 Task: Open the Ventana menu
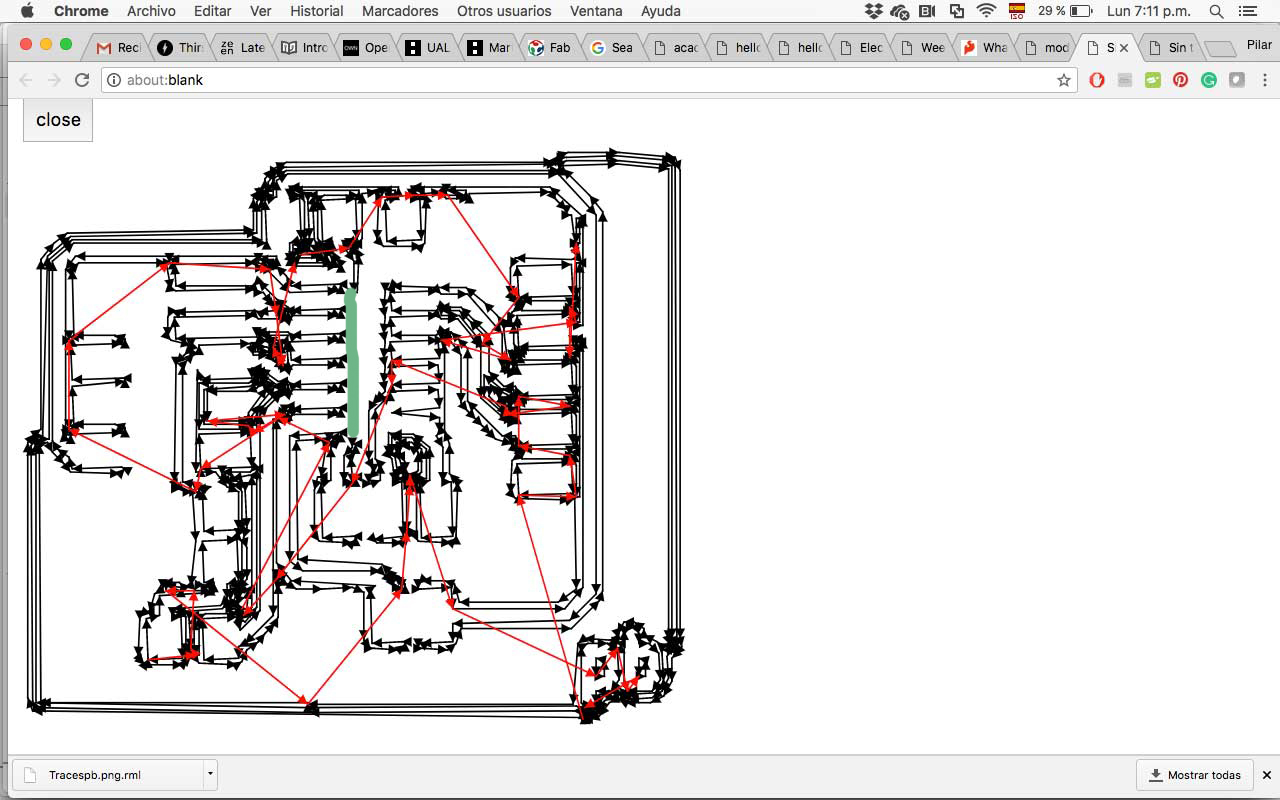[596, 11]
